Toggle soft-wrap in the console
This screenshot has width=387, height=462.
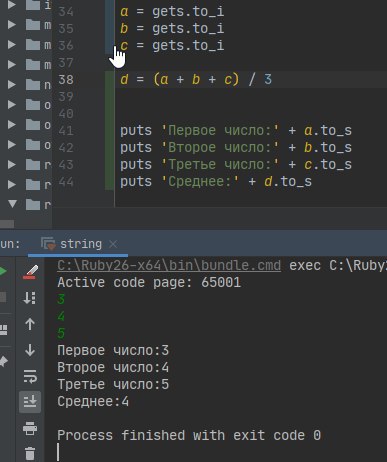(30, 376)
